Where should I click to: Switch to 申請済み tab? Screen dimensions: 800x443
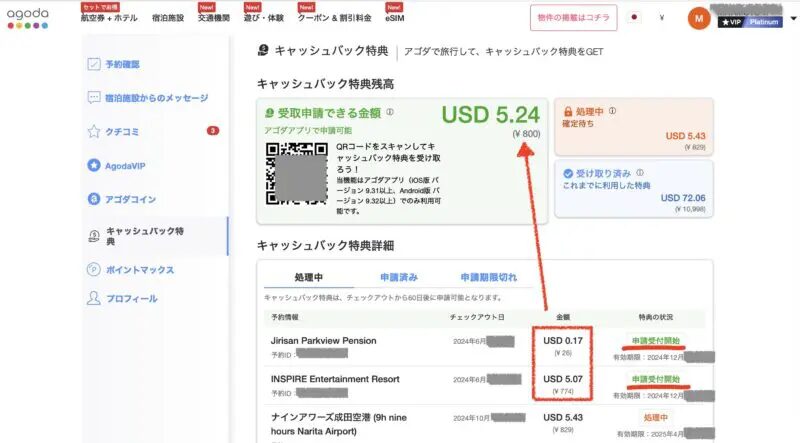click(399, 277)
